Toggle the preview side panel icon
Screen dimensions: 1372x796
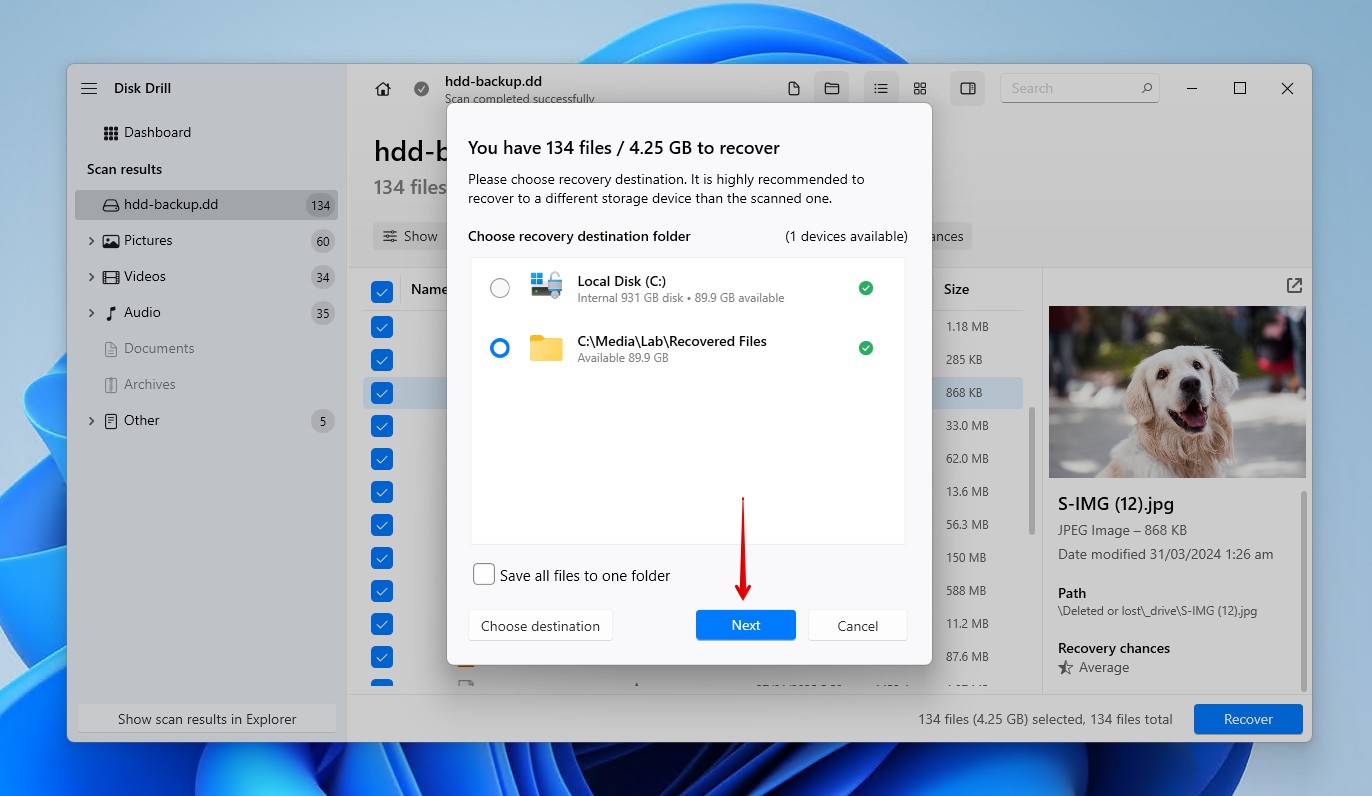967,88
